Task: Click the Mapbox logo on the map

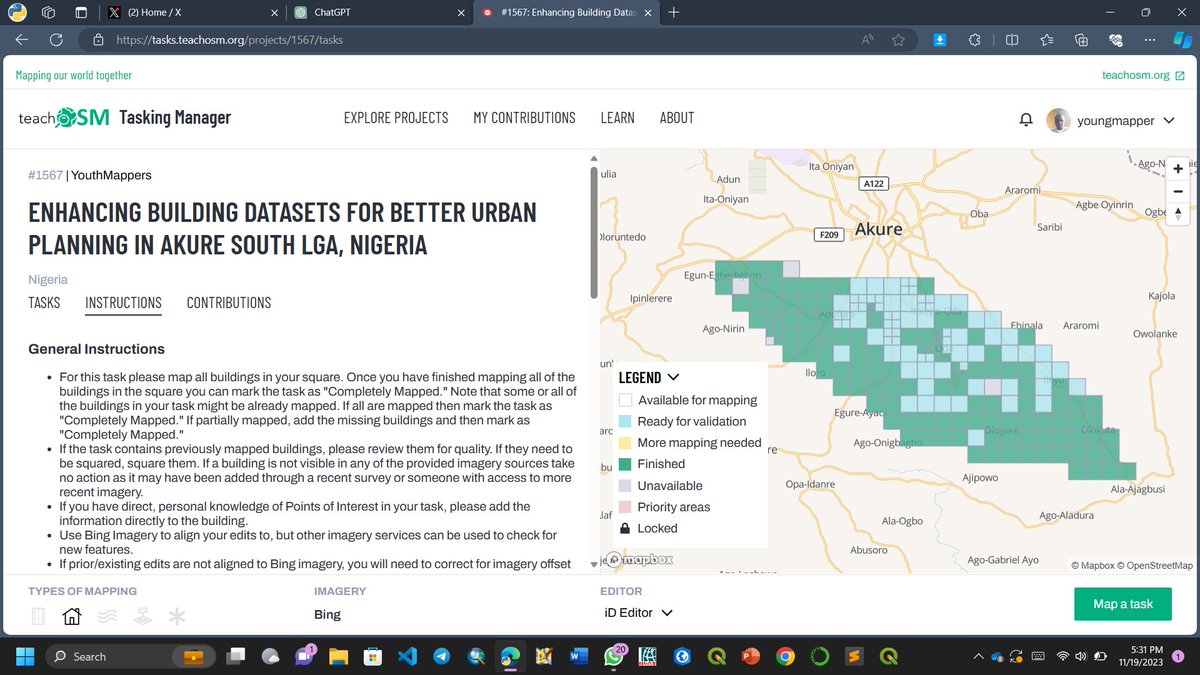Action: pos(637,560)
